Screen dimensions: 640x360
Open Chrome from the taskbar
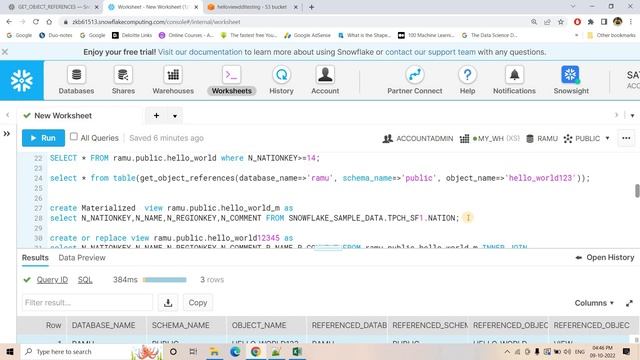[256, 351]
